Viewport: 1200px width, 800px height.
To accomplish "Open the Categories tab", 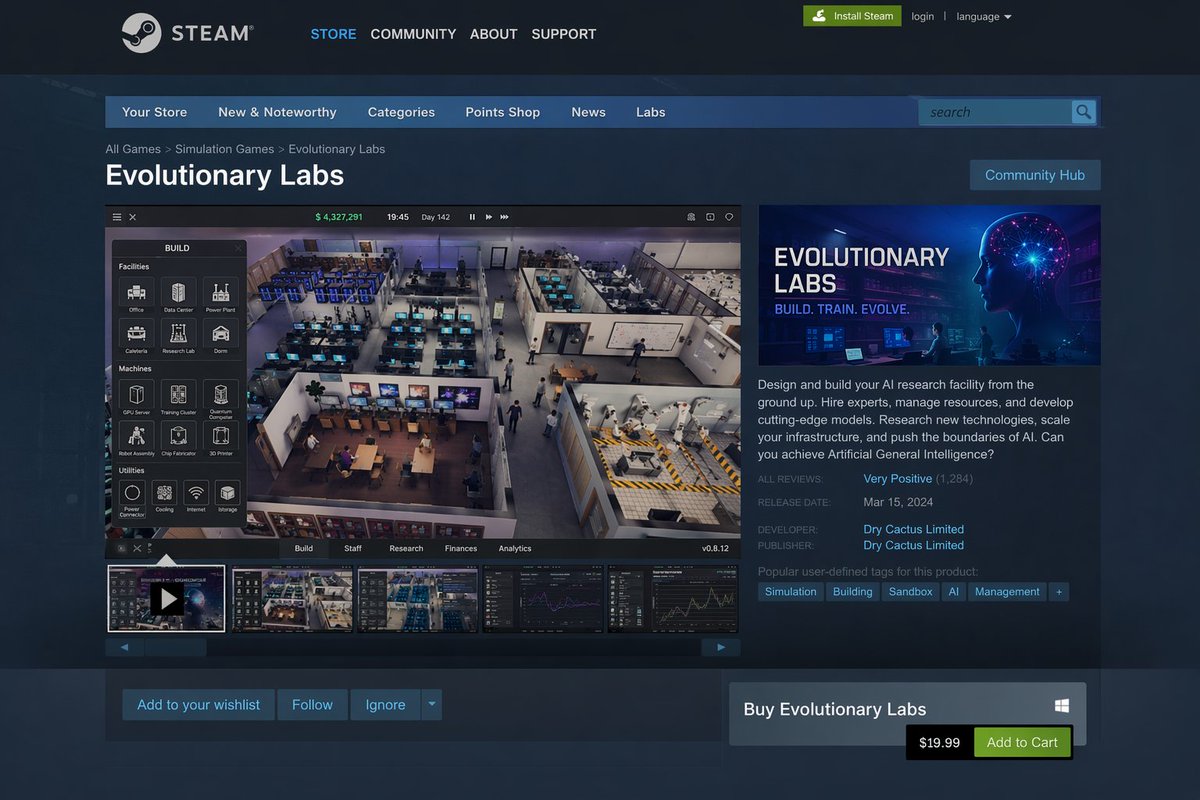I will click(401, 112).
